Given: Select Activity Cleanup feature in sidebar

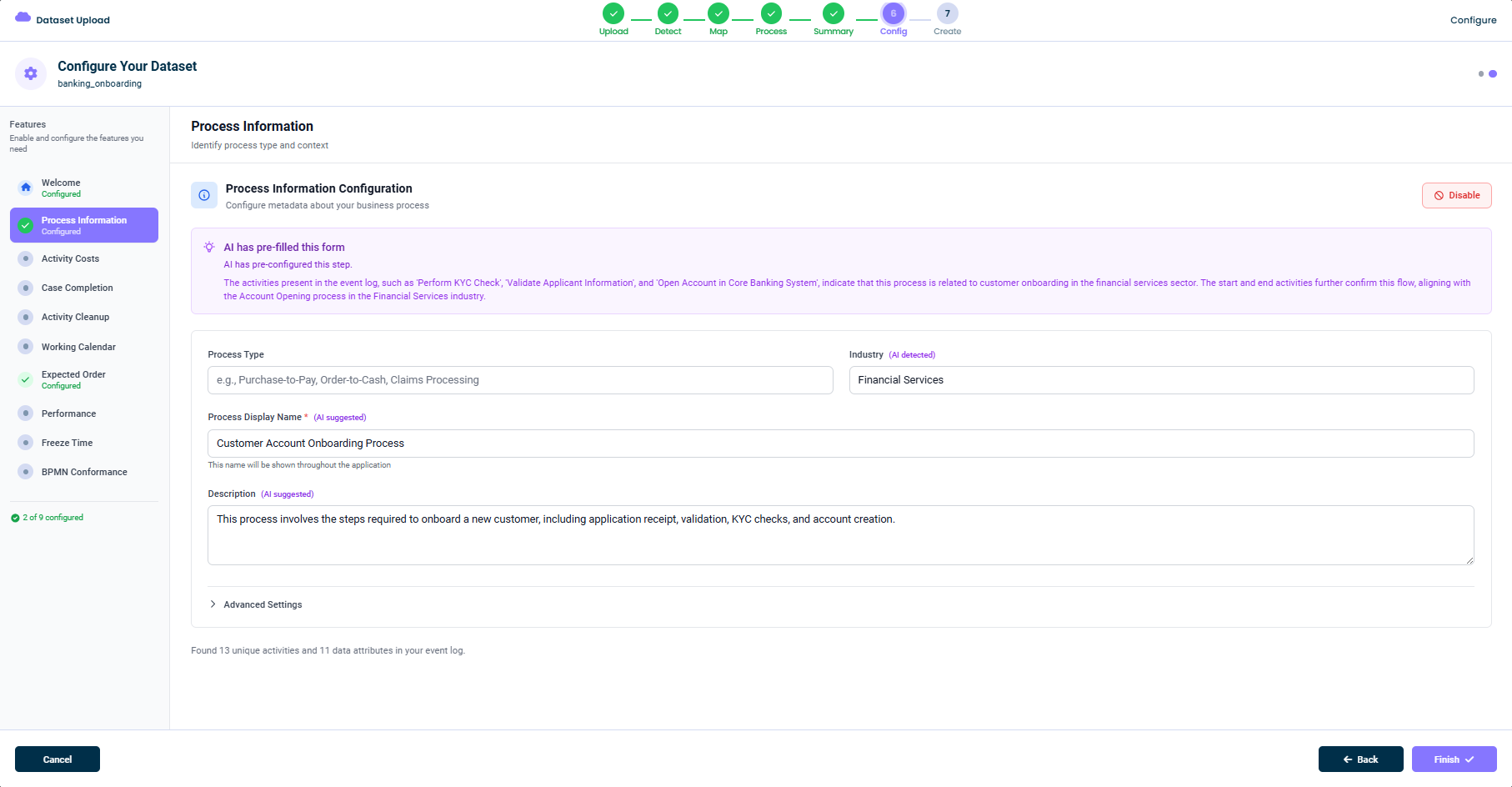Looking at the screenshot, I should (x=84, y=317).
